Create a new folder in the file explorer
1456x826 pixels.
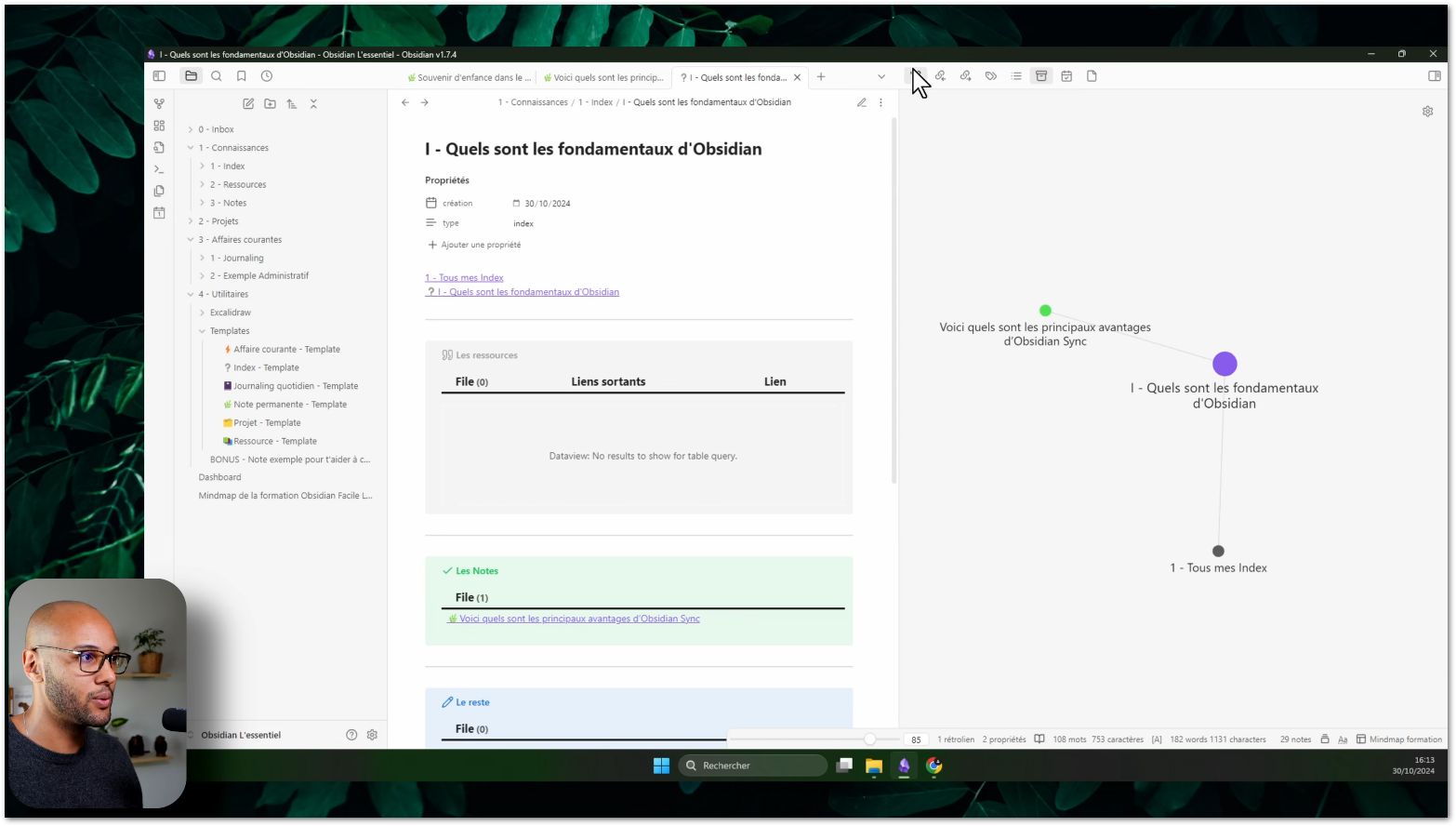pyautogui.click(x=270, y=104)
